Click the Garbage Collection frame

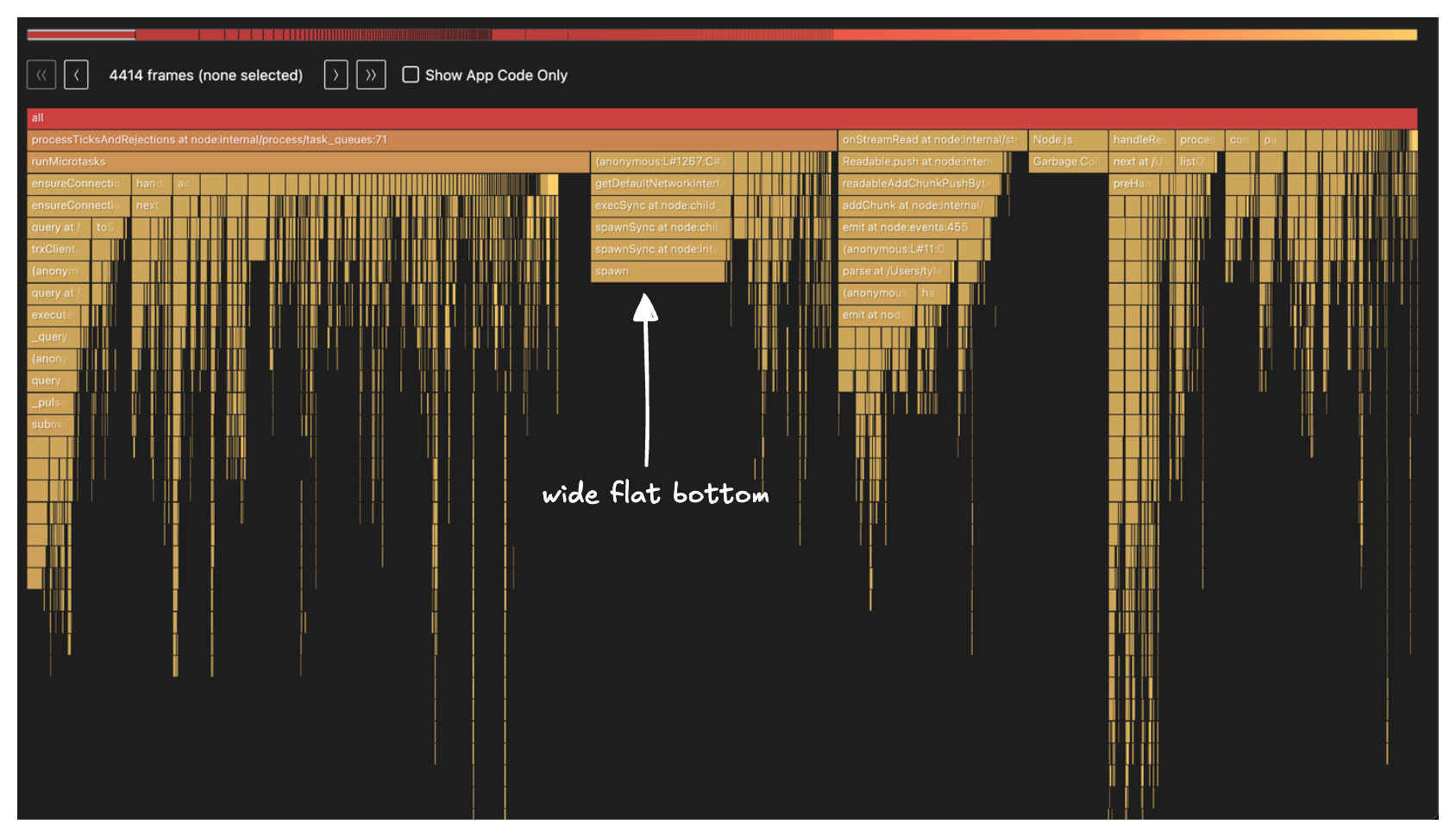pyautogui.click(x=1068, y=161)
